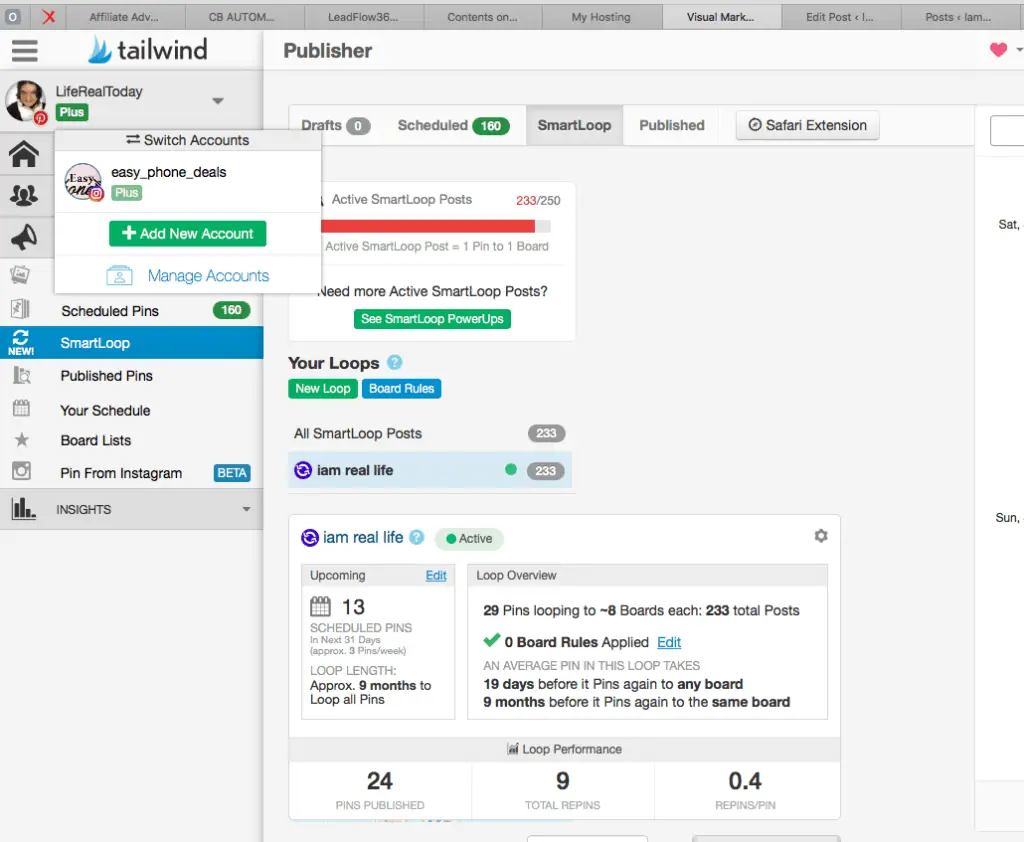The height and width of the screenshot is (842, 1024).
Task: Open the Manage Accounts link
Action: coord(208,276)
